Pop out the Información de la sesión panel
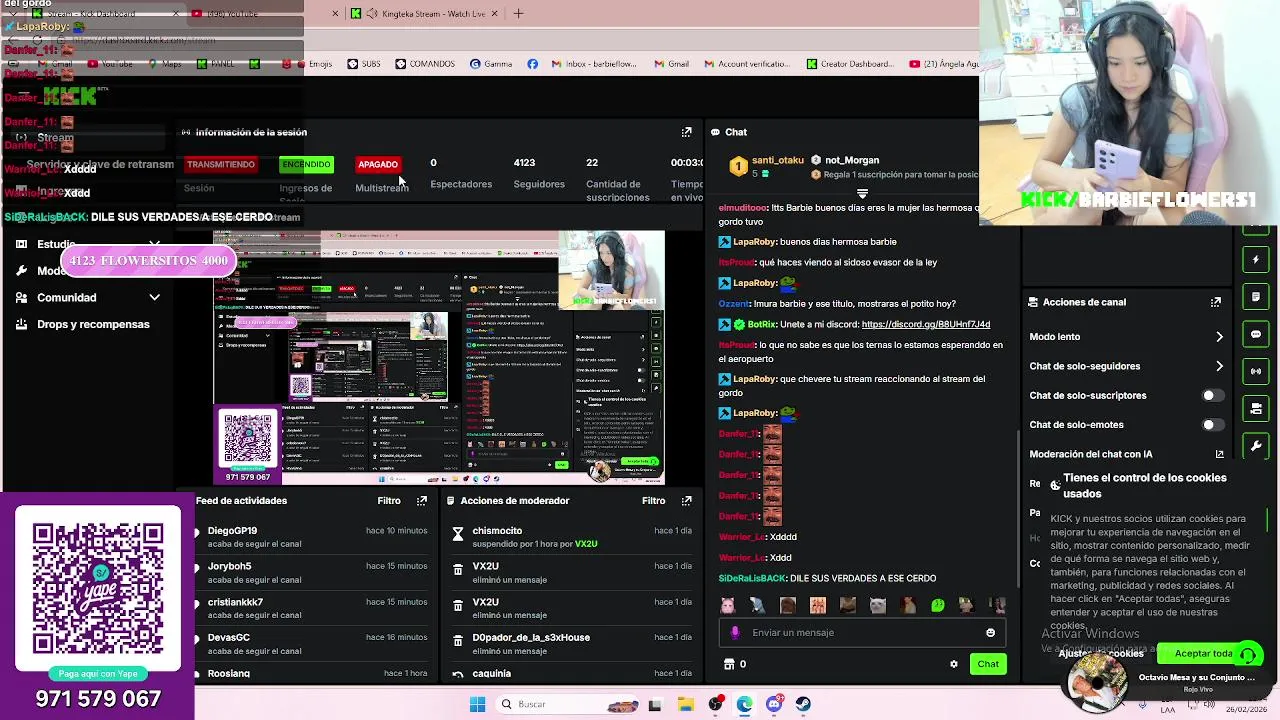Viewport: 1280px width, 720px height. [686, 132]
